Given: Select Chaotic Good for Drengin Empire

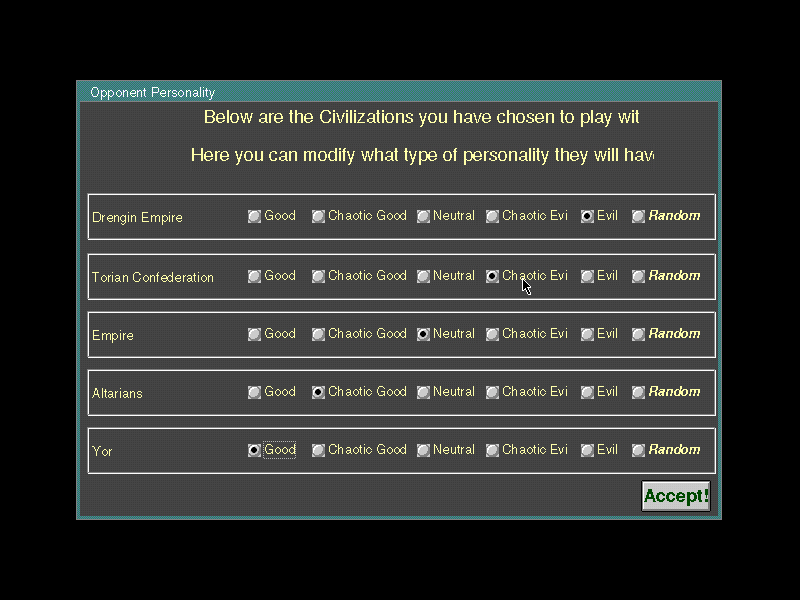Looking at the screenshot, I should (319, 216).
